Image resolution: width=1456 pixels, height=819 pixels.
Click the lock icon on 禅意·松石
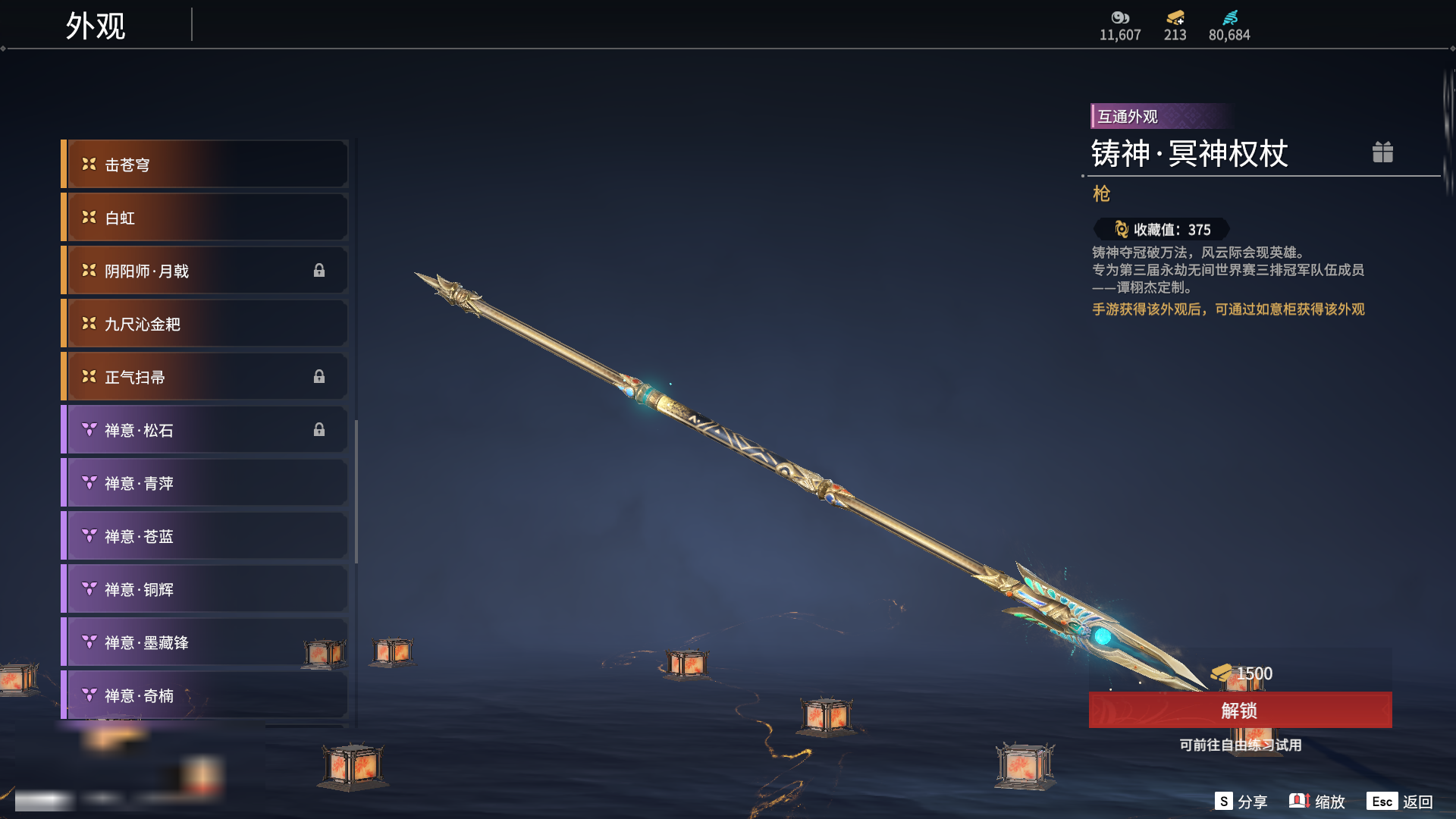coord(319,430)
